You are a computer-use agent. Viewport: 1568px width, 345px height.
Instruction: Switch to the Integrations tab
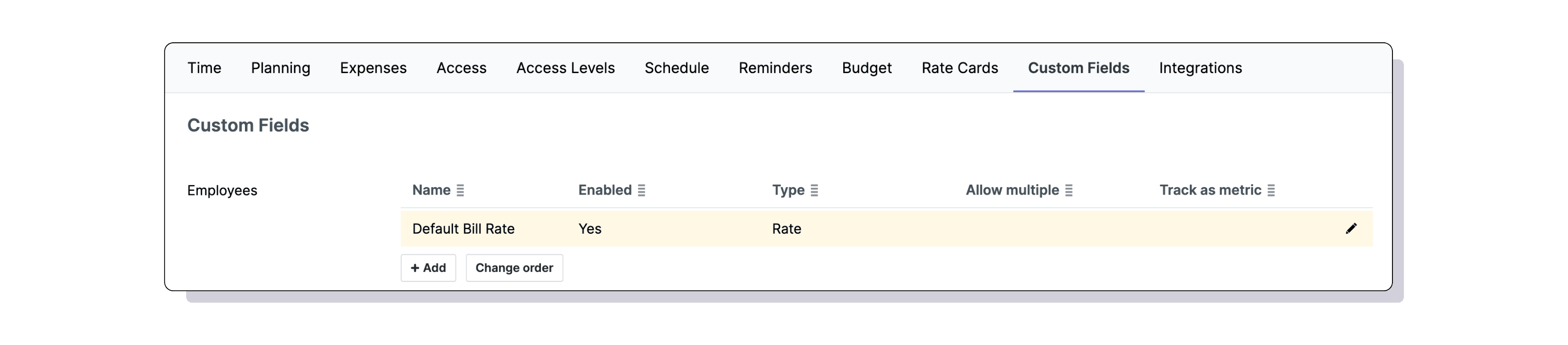coord(1200,68)
